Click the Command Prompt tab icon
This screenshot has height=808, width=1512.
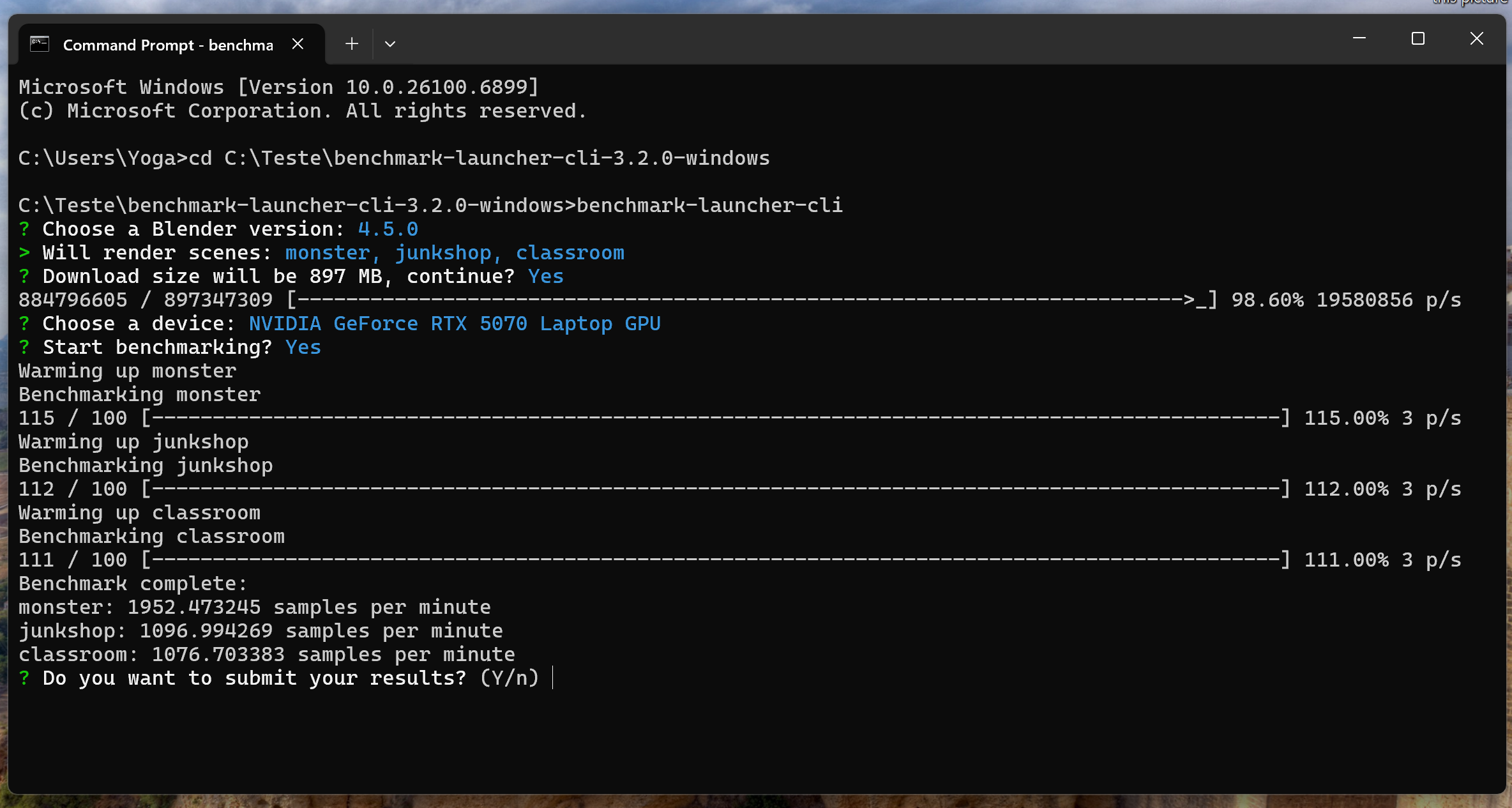[40, 44]
